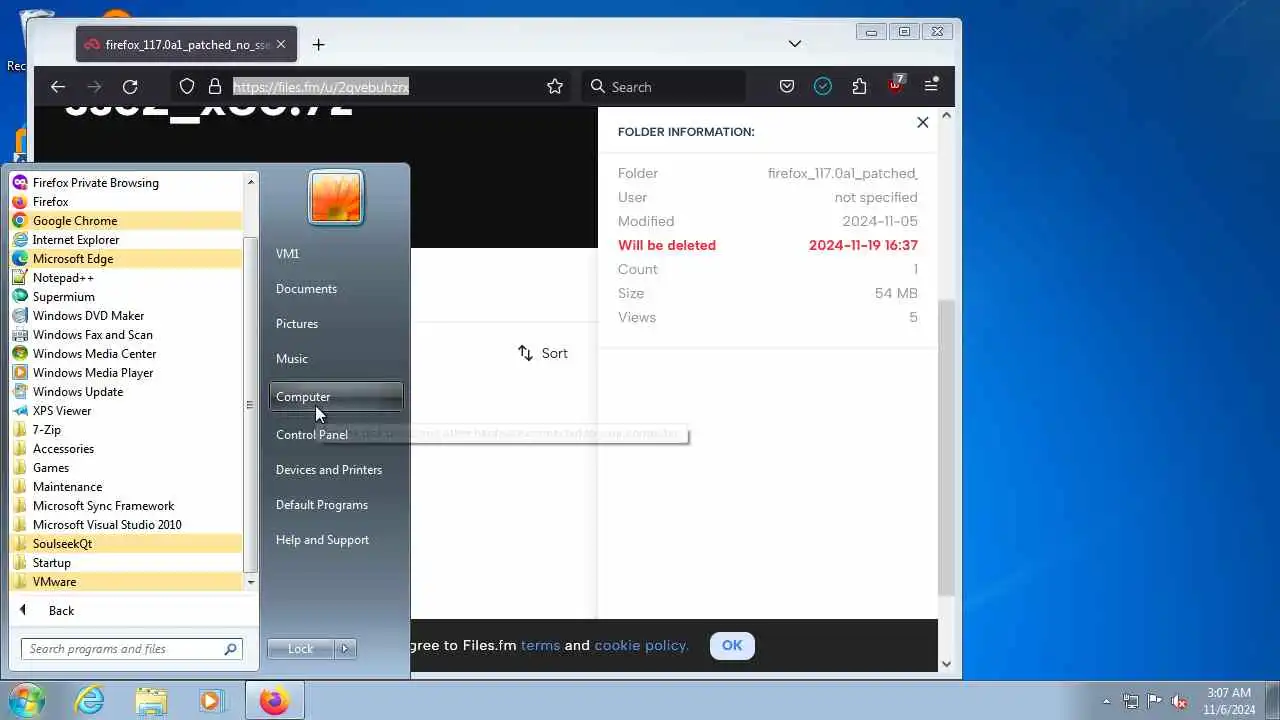Screen dimensions: 1280x720
Task: Show site security padlock info
Action: pos(214,87)
